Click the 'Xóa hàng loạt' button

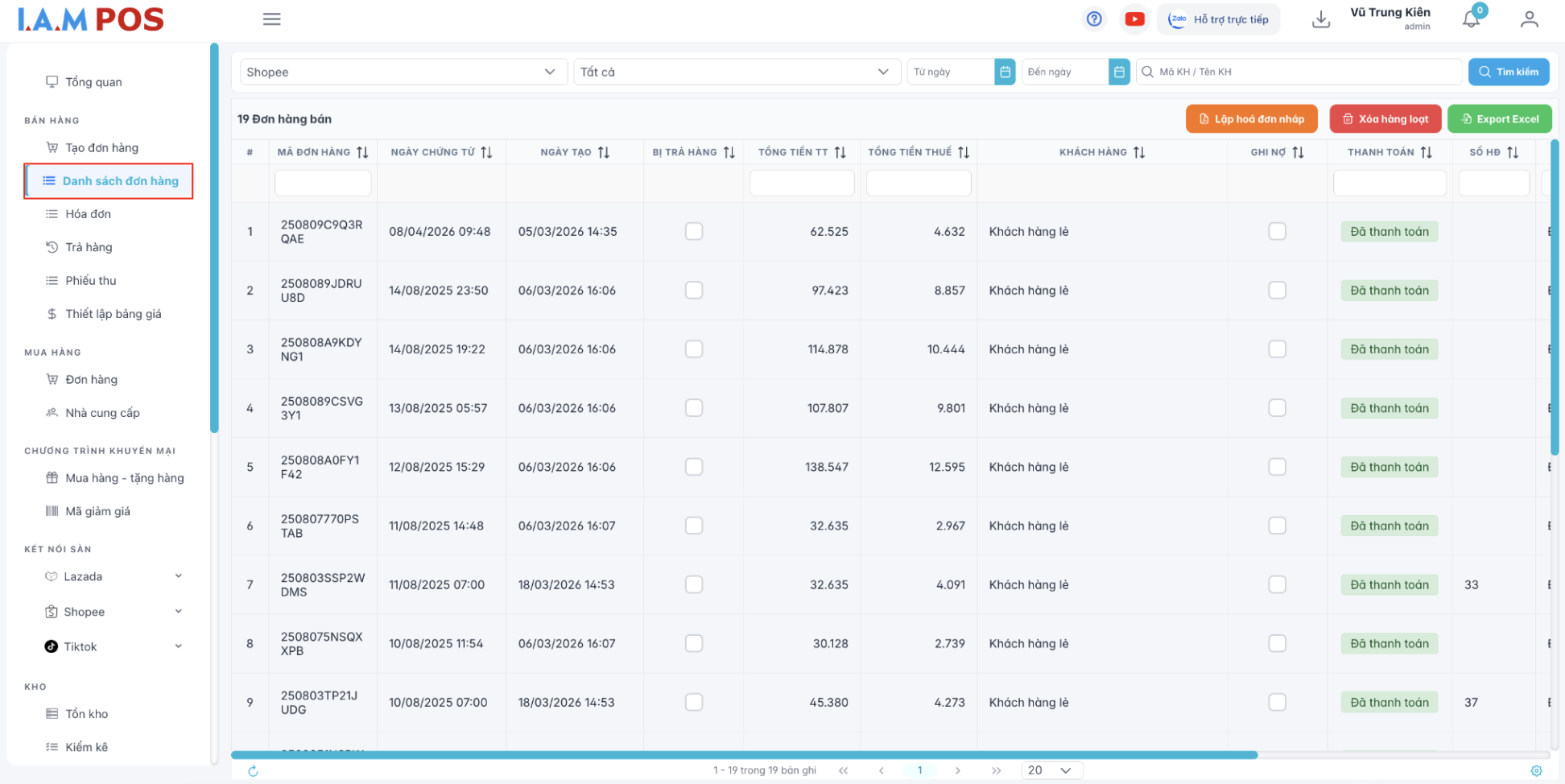coord(1385,119)
